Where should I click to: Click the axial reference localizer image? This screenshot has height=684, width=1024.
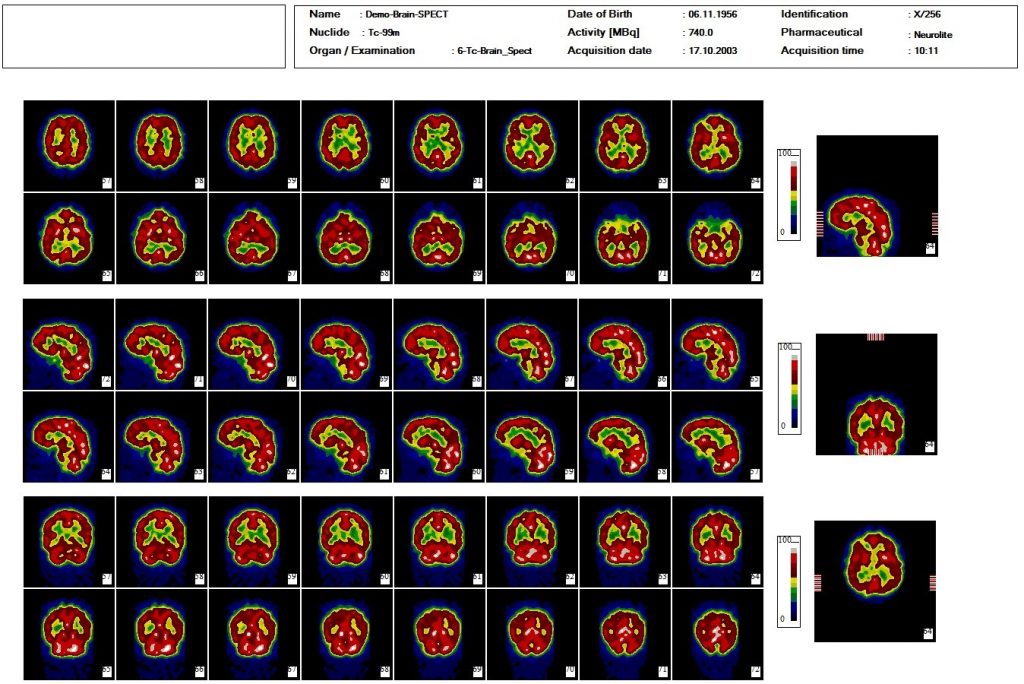[x=876, y=578]
